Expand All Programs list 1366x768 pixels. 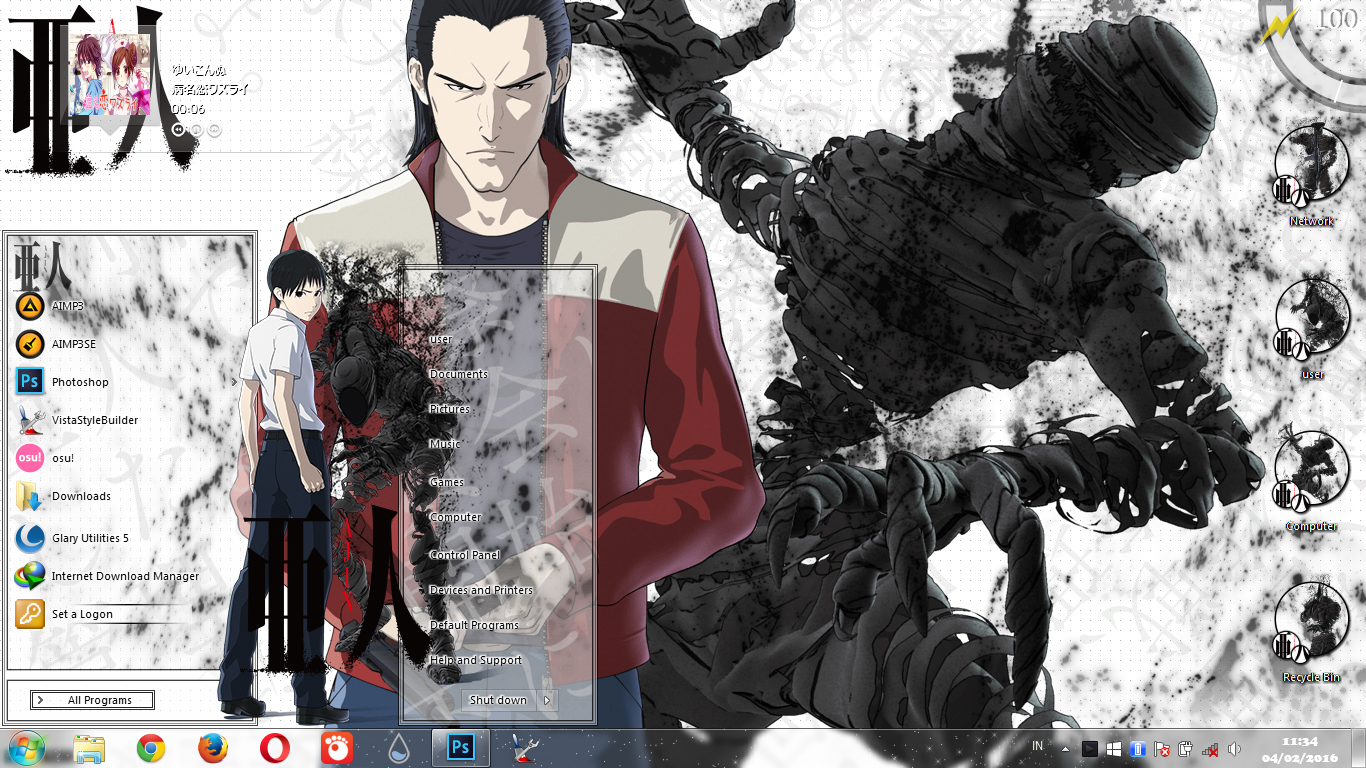pyautogui.click(x=93, y=700)
